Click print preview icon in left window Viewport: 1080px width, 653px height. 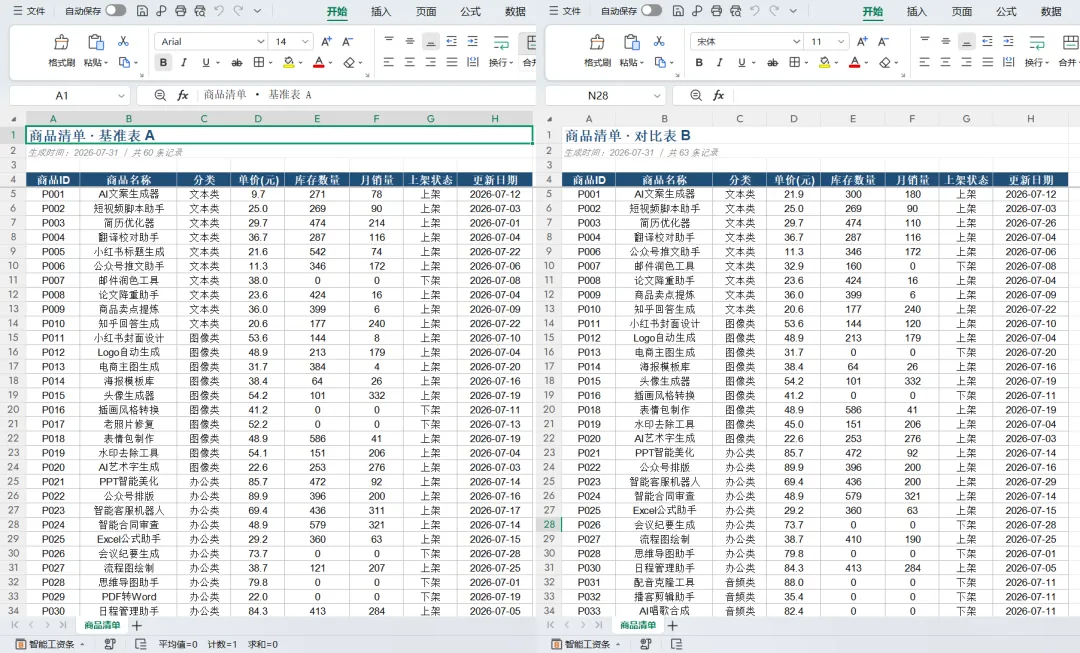[x=200, y=10]
